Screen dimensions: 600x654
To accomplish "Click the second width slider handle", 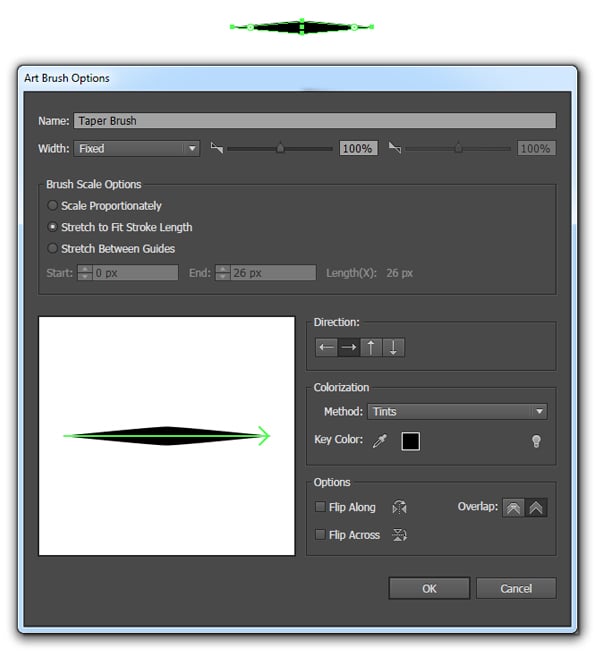I will pos(458,148).
